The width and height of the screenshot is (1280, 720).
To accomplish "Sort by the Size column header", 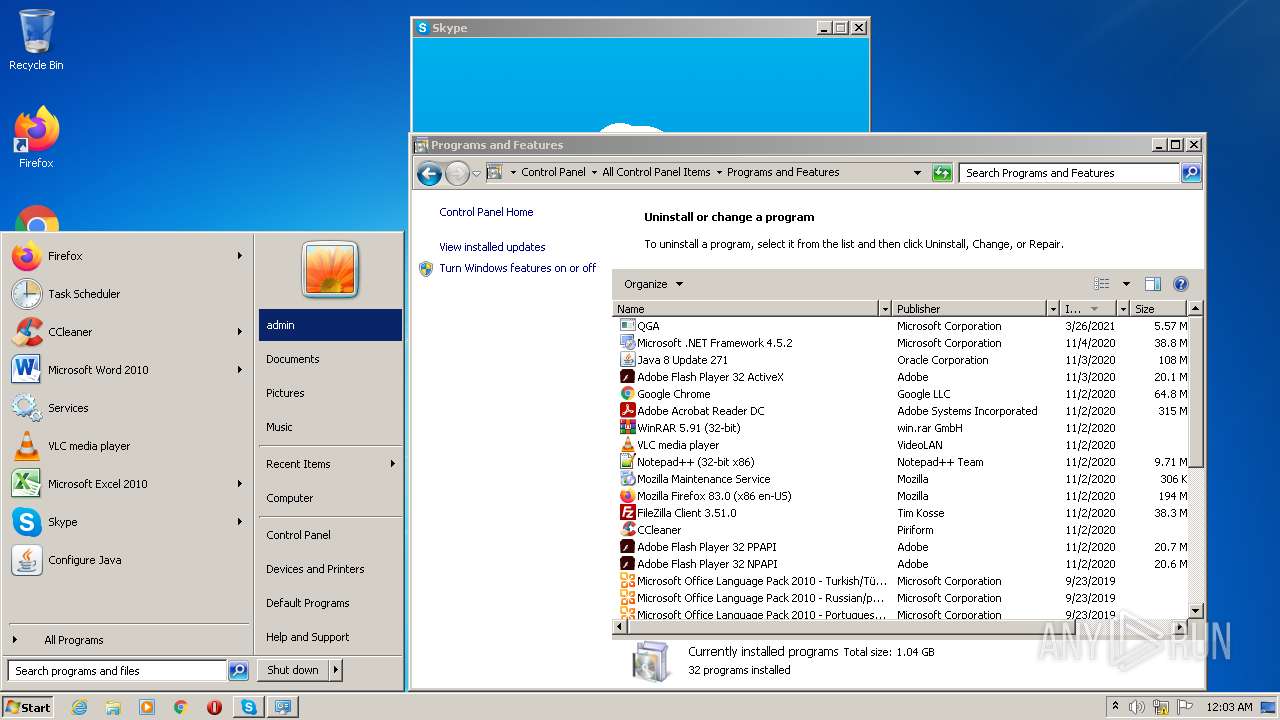I will click(1158, 309).
